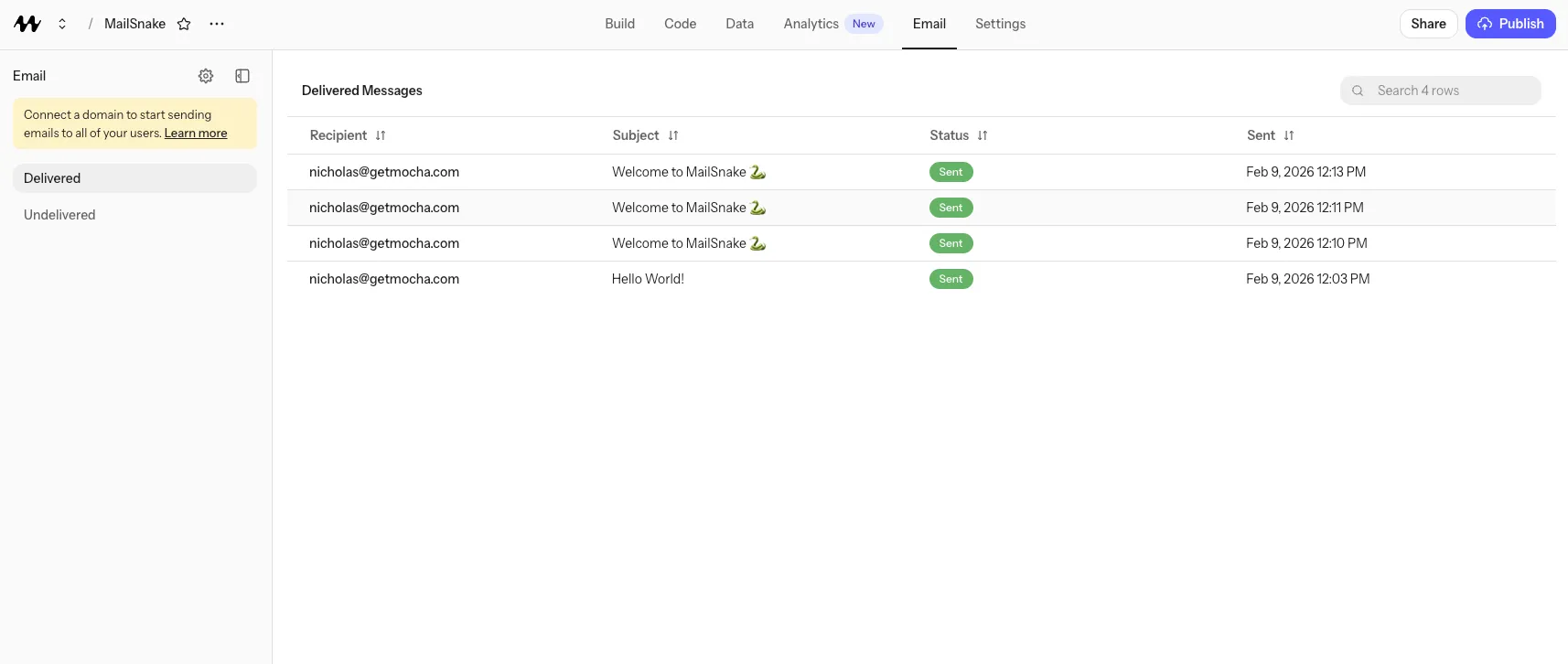Image resolution: width=1568 pixels, height=664 pixels.
Task: Click recipient of the 12:11 PM message
Action: coord(384,208)
